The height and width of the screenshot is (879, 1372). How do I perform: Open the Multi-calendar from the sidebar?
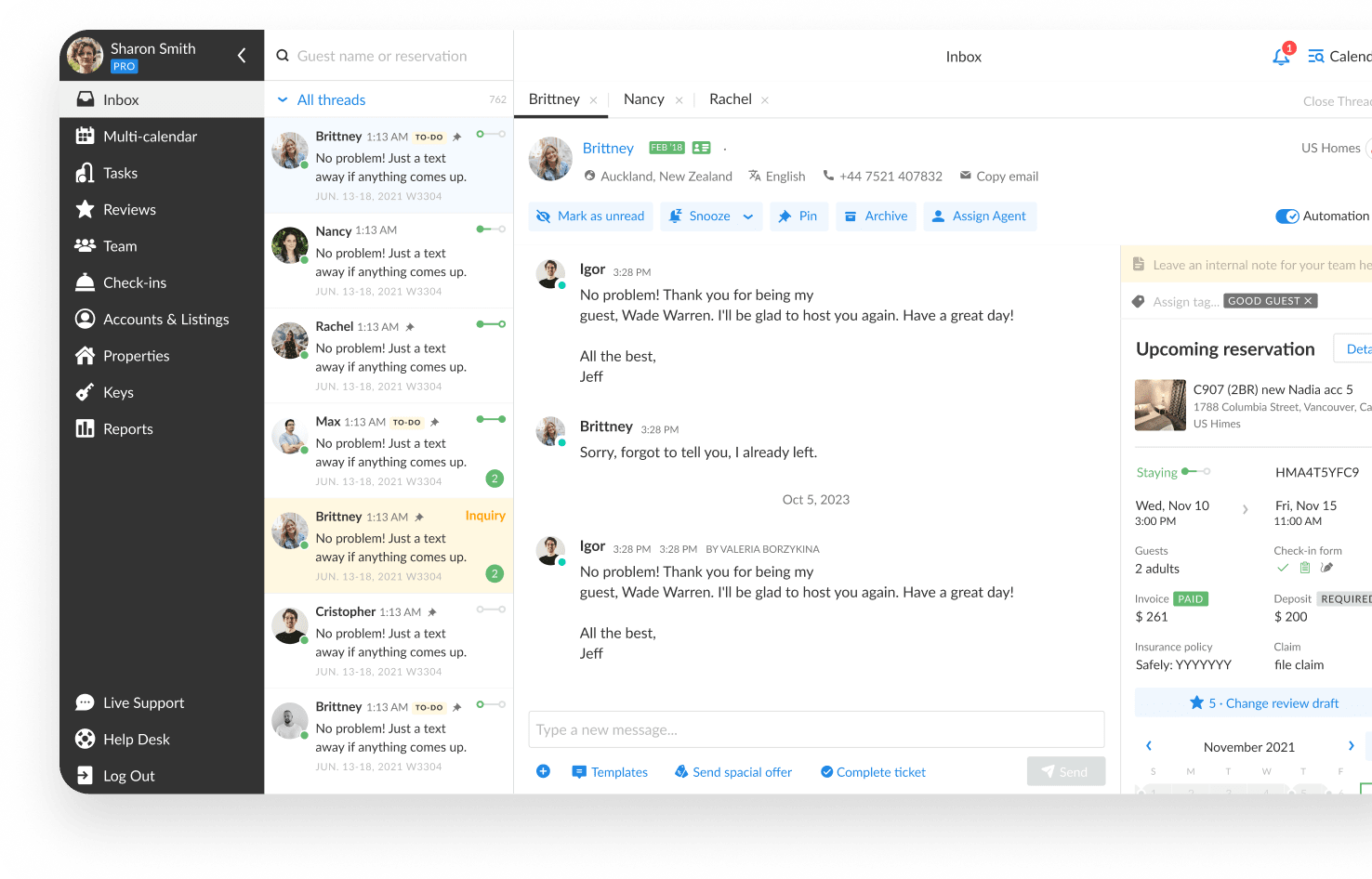[x=151, y=136]
